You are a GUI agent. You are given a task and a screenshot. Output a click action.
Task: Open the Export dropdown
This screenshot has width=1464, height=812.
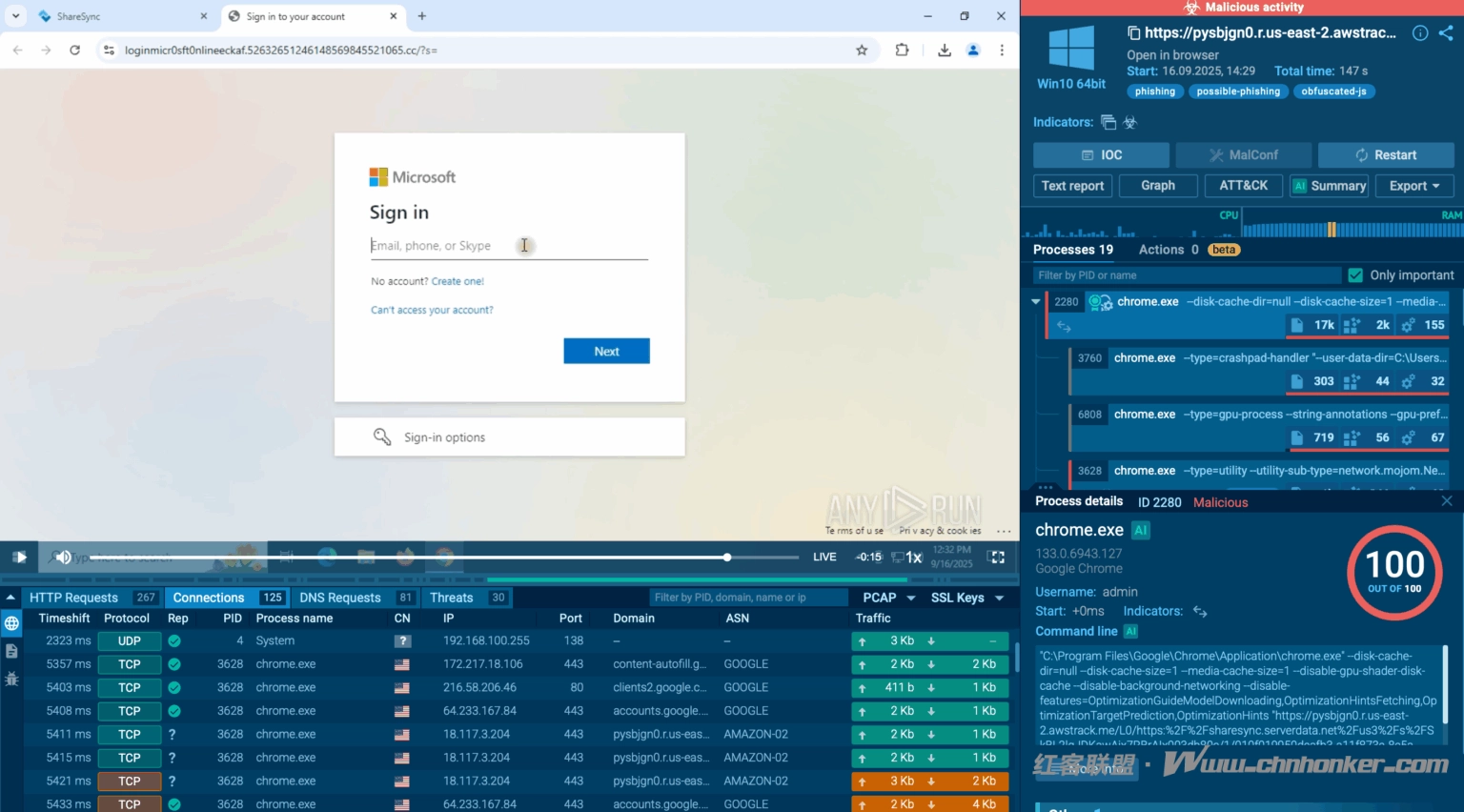[1414, 186]
